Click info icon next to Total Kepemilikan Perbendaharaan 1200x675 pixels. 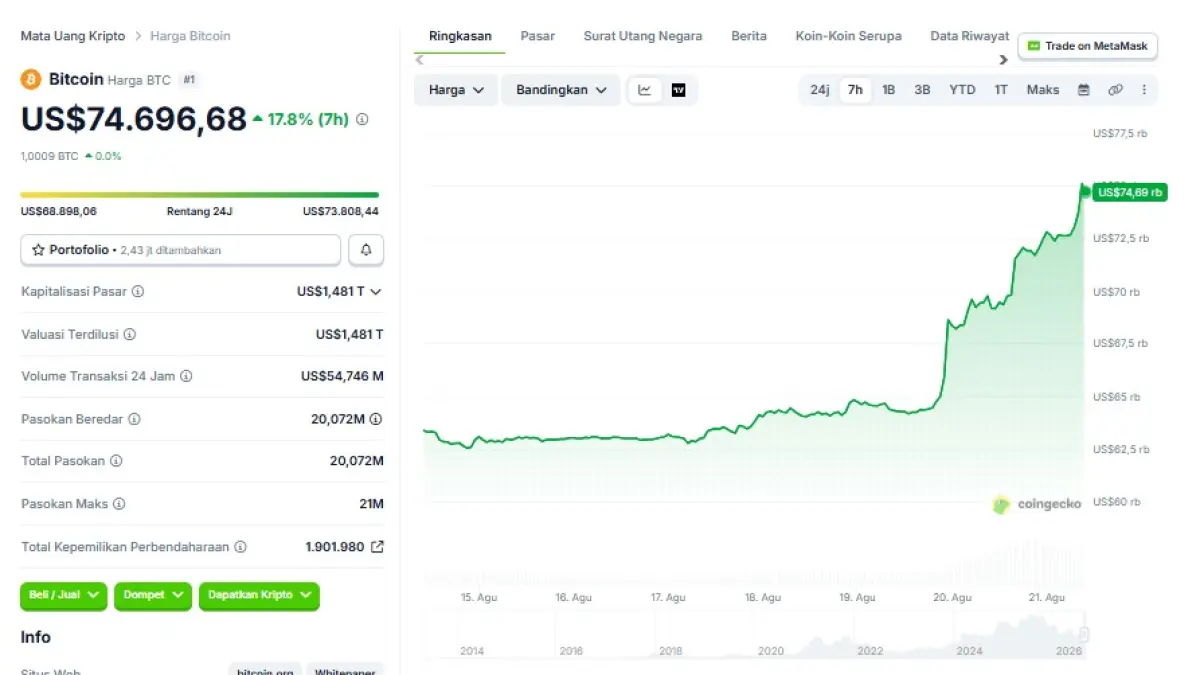(x=240, y=547)
